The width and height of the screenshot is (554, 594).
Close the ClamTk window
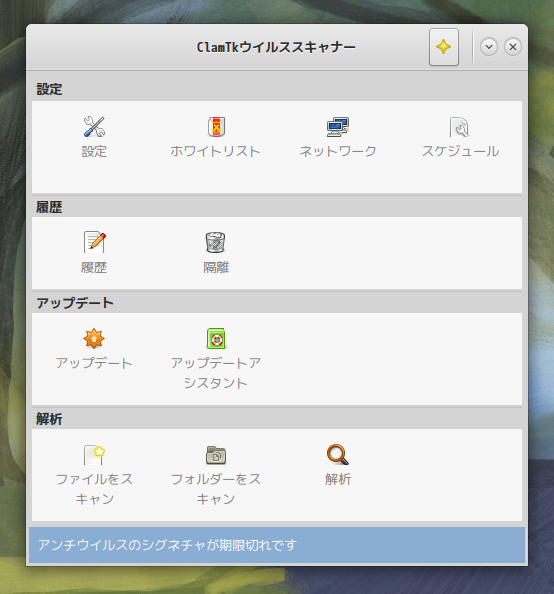tap(513, 47)
